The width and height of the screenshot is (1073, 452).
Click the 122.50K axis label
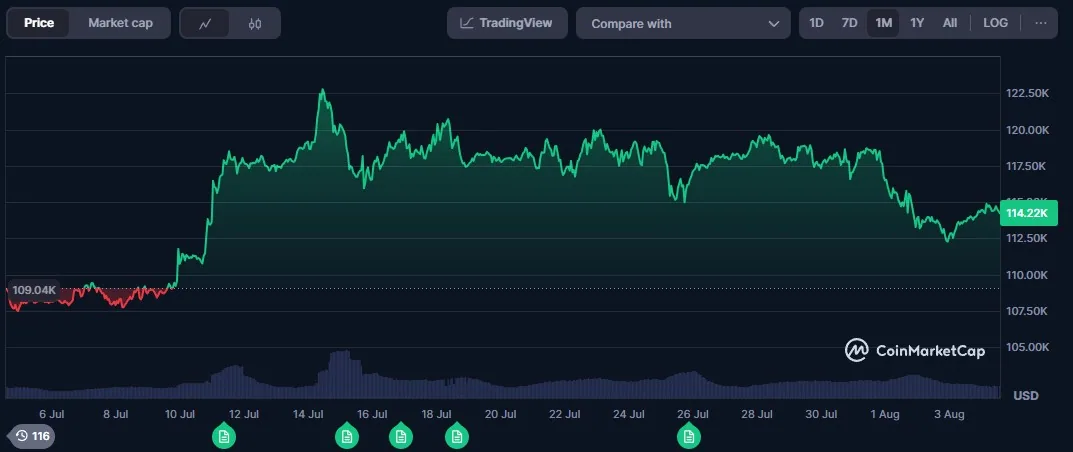[x=1027, y=93]
